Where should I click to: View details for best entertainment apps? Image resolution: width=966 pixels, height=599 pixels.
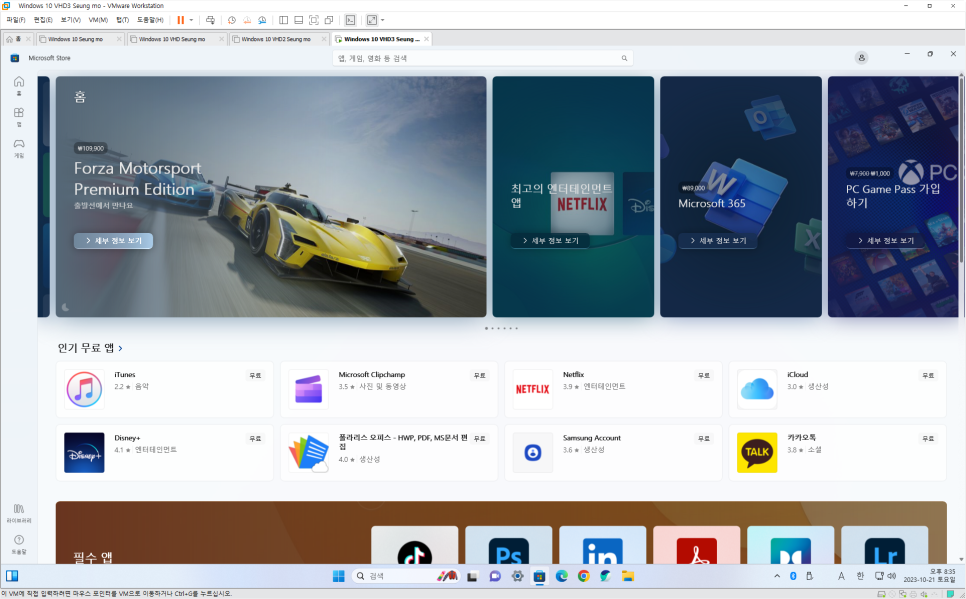click(x=550, y=241)
